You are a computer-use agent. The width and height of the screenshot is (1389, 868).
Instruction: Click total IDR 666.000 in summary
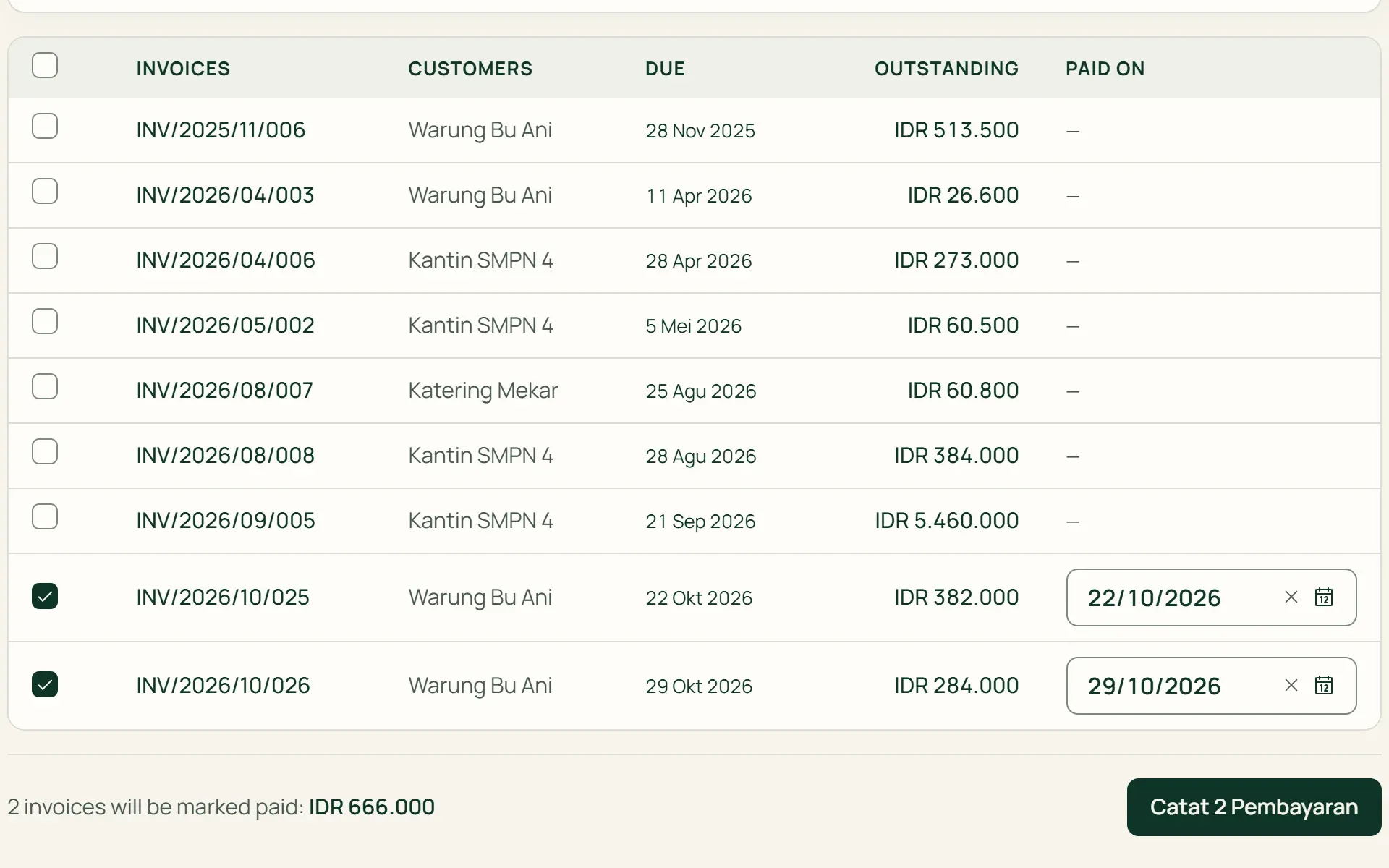coord(372,807)
